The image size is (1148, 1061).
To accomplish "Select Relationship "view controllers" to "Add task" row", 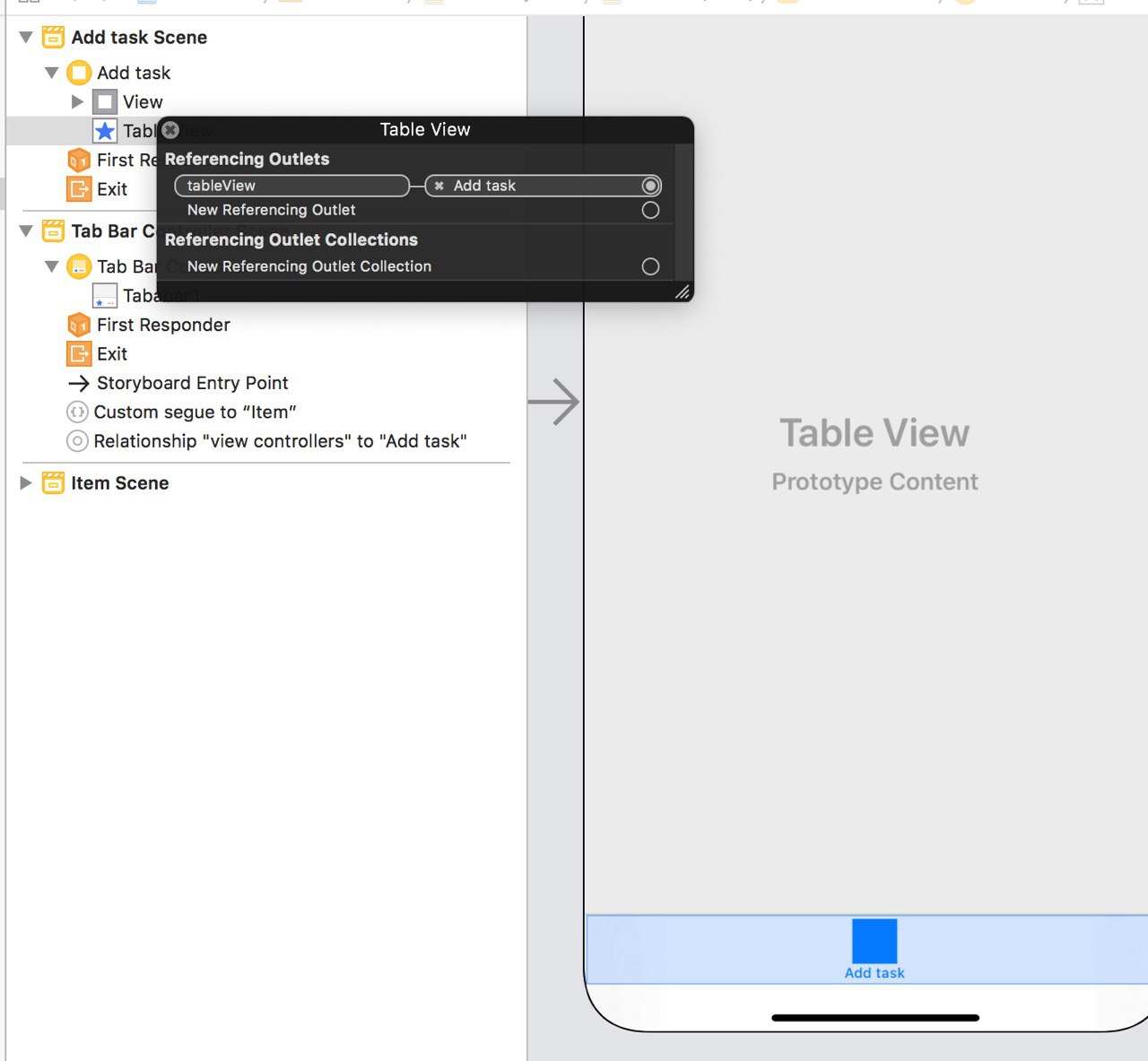I will [280, 441].
